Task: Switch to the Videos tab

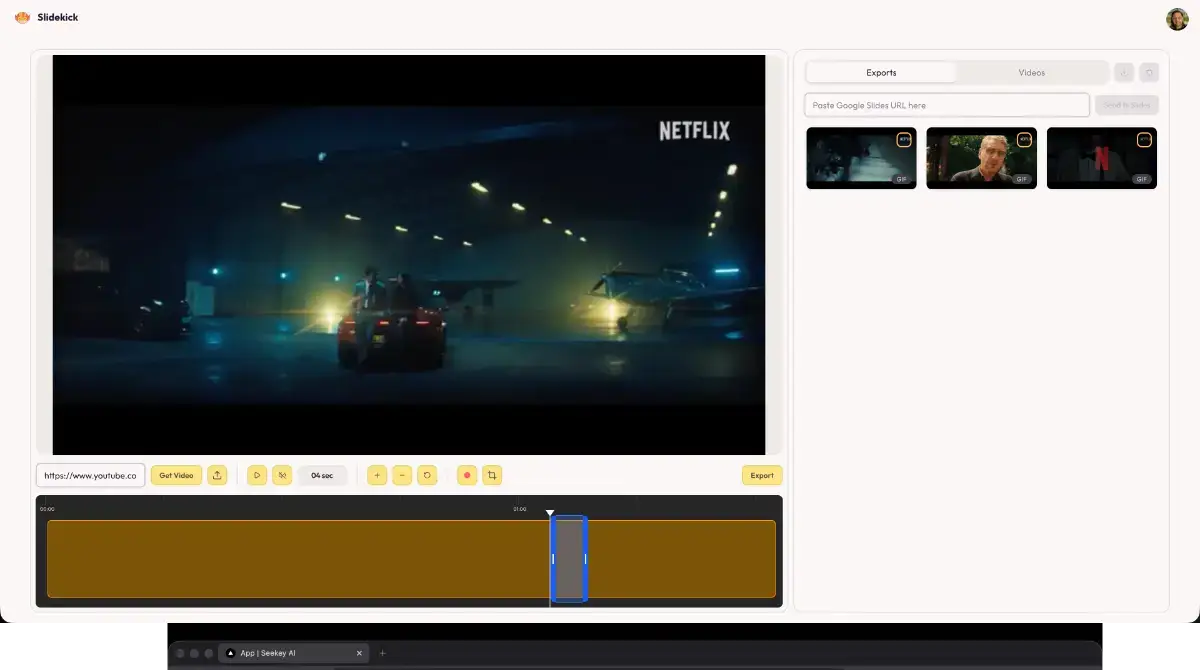Action: [1032, 72]
